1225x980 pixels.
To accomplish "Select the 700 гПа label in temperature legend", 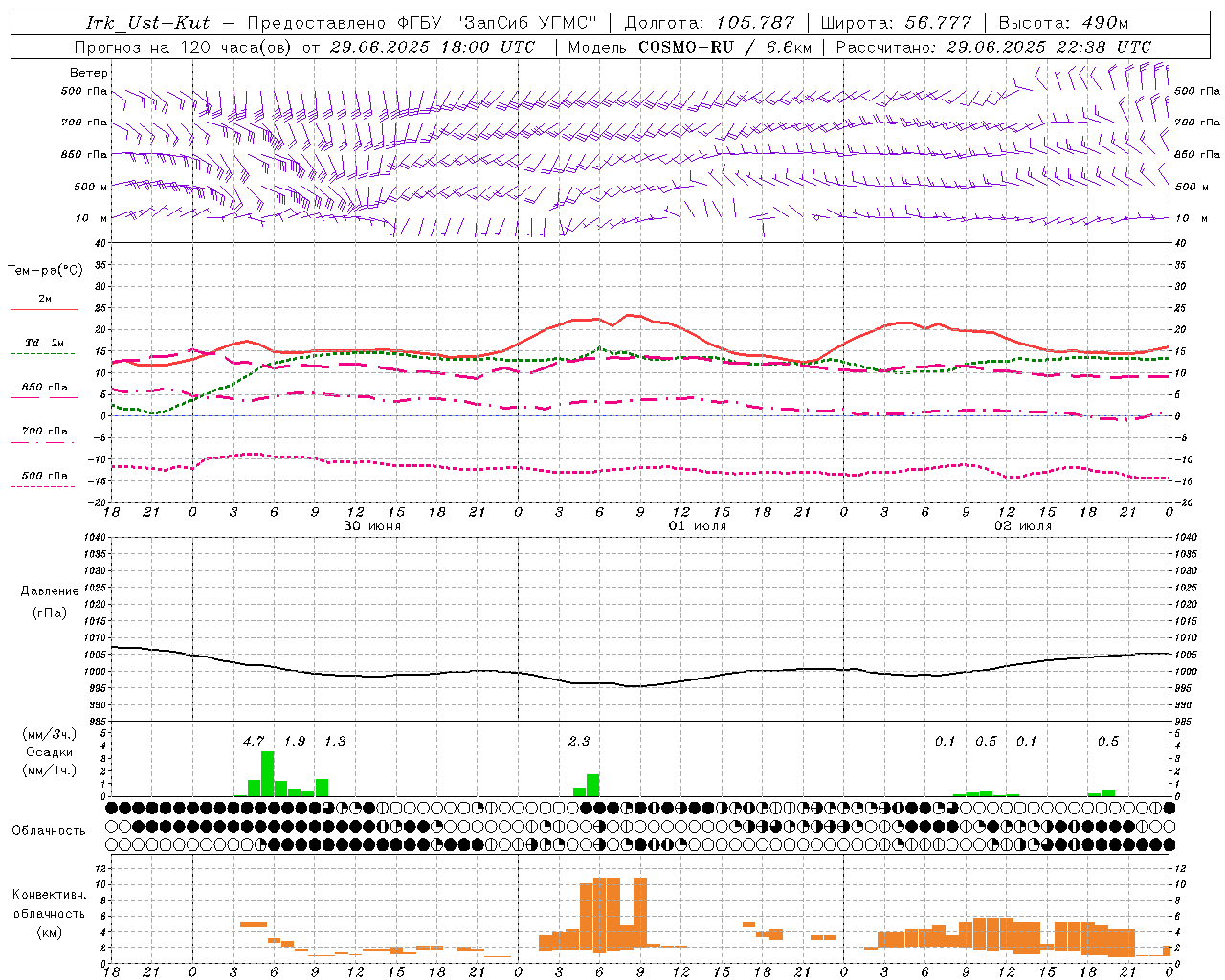I will [44, 431].
